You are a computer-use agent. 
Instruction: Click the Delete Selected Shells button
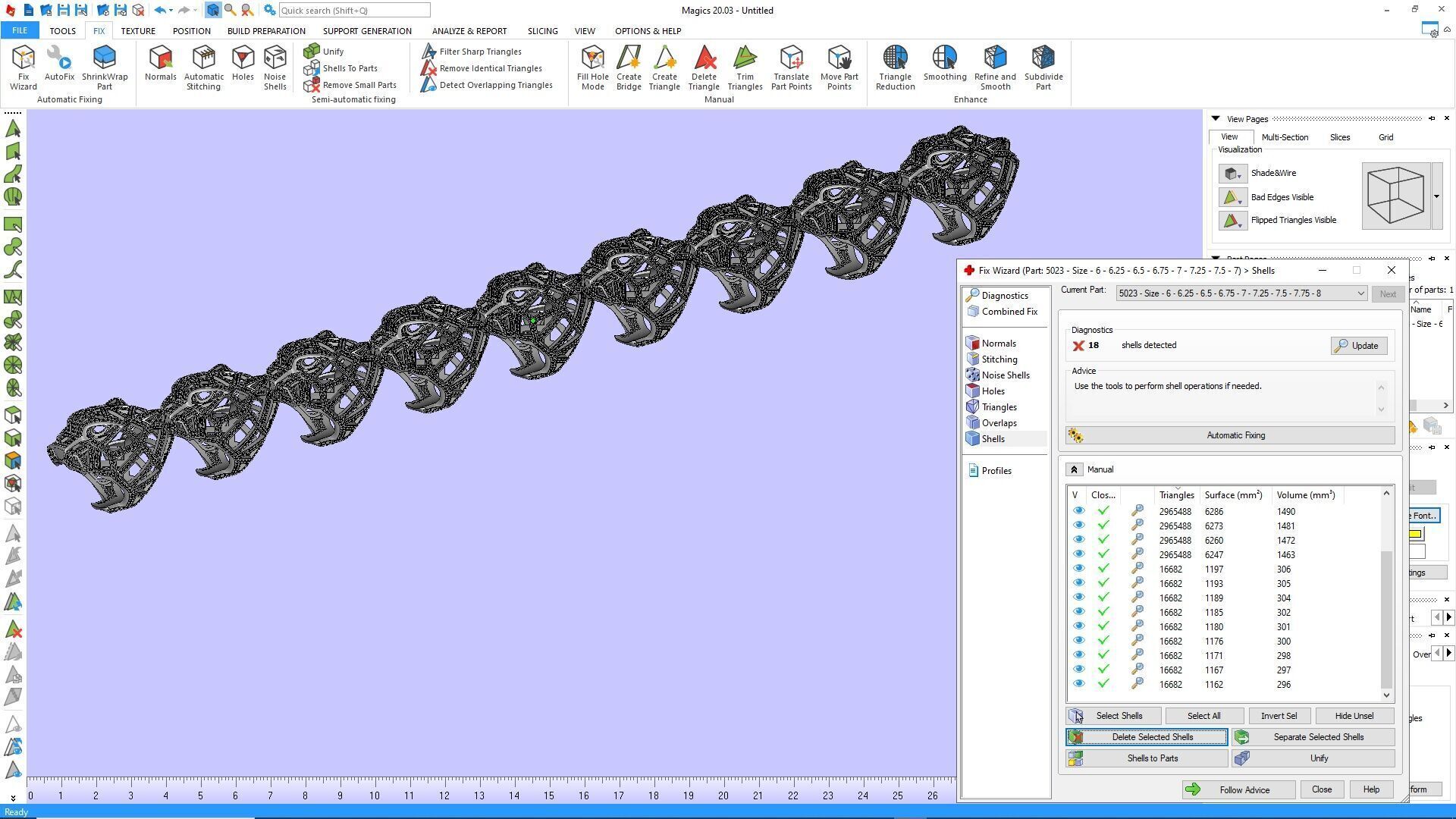1147,737
